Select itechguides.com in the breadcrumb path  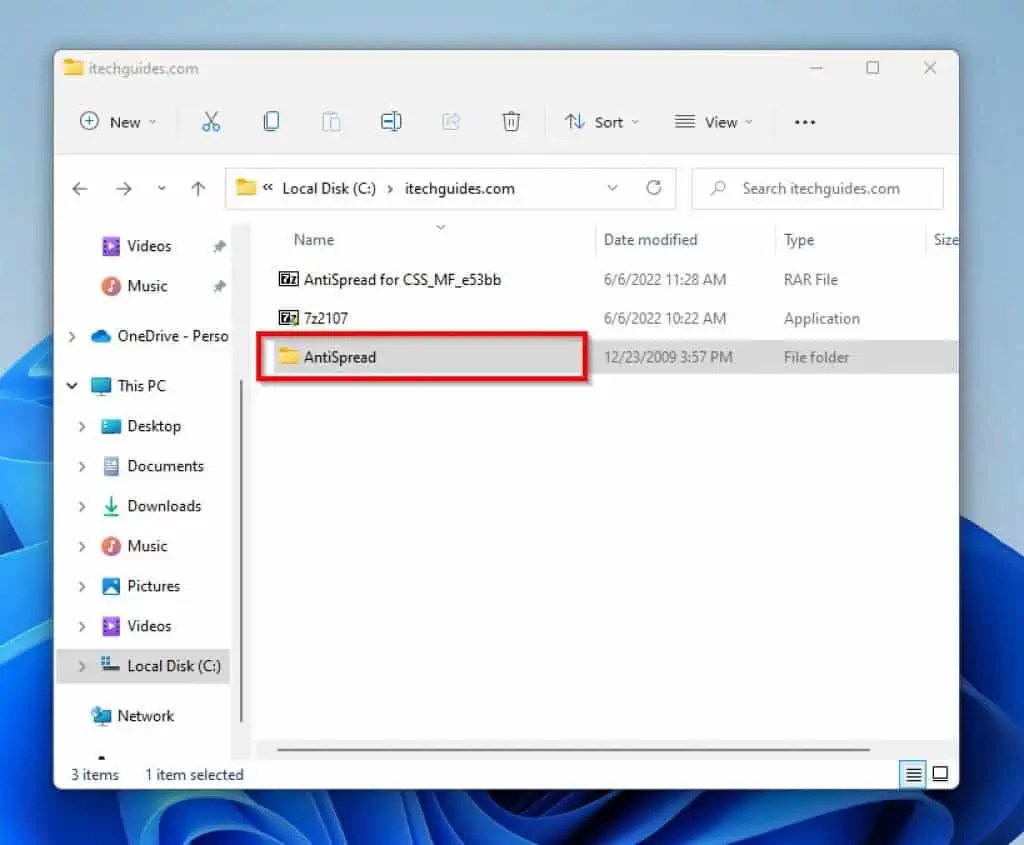click(x=460, y=188)
